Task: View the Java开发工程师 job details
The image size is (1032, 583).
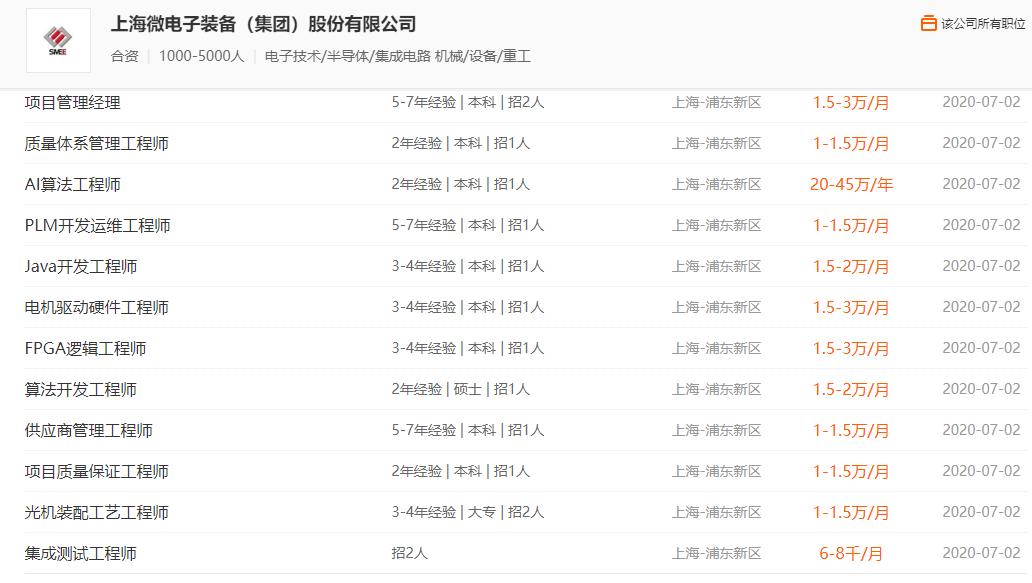Action: (x=81, y=266)
